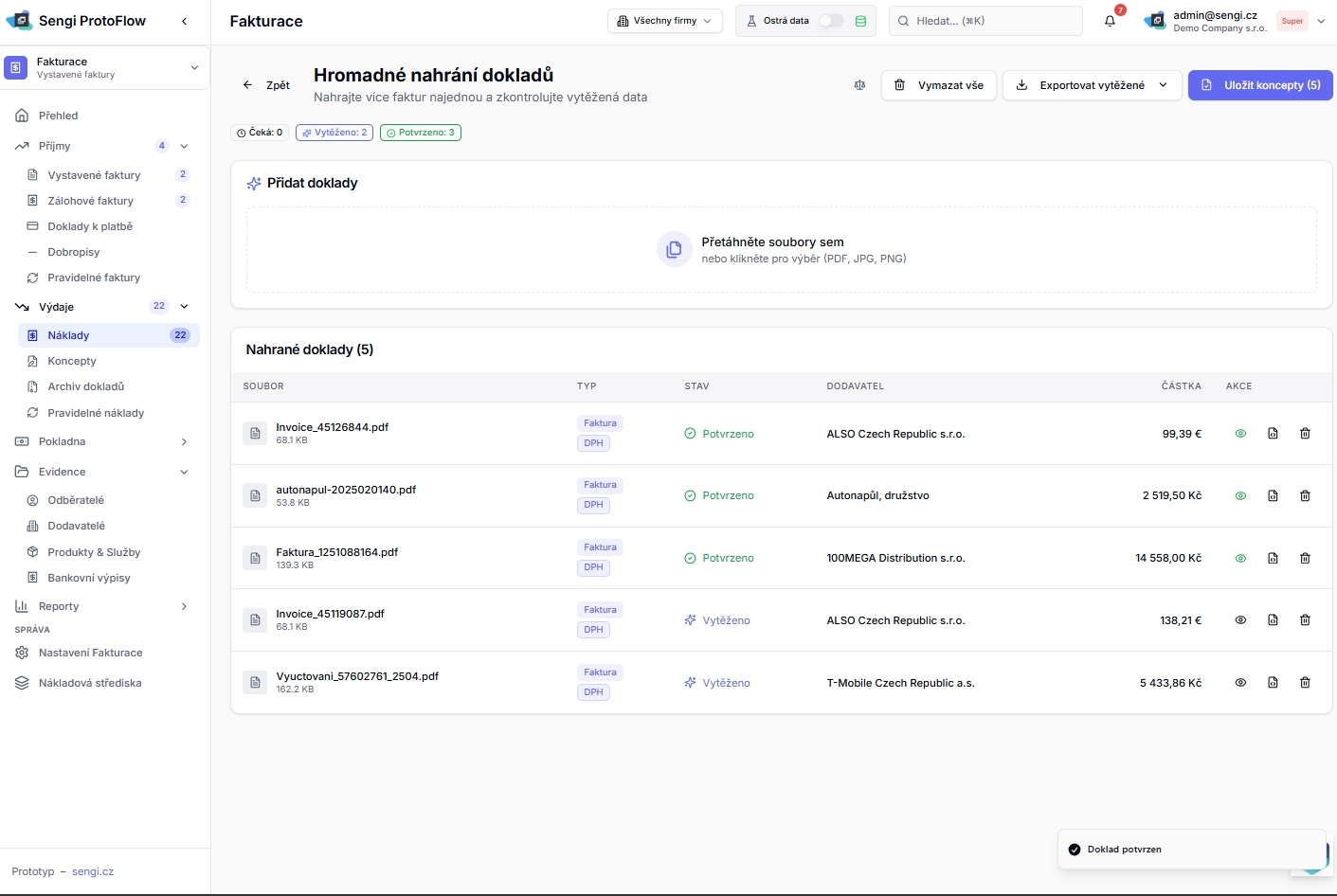Open document detail for Faktura_1251088164.pdf
Screen dimensions: 1337x896
tap(1273, 558)
